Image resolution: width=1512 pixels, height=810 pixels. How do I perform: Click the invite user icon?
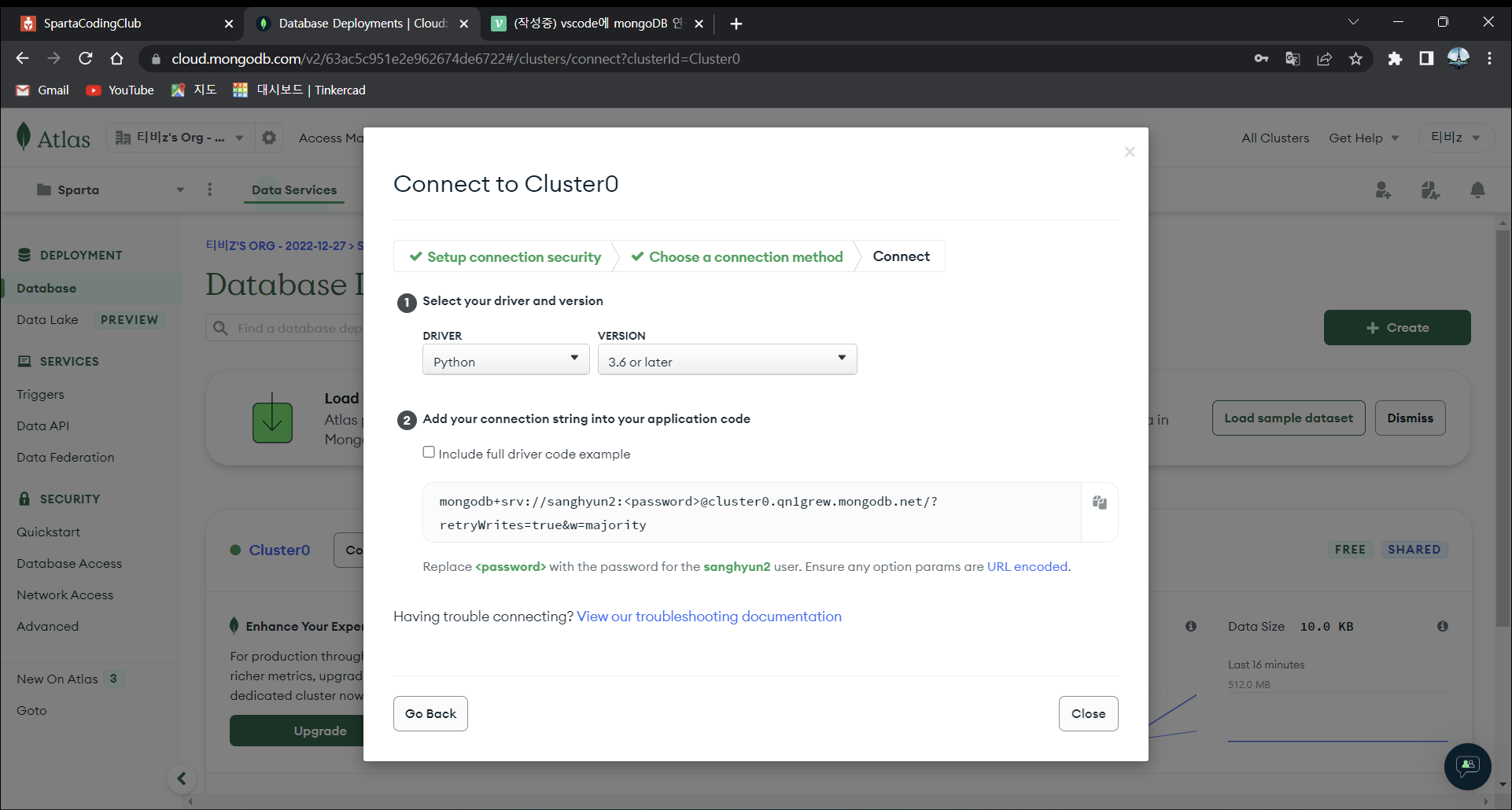(1384, 190)
